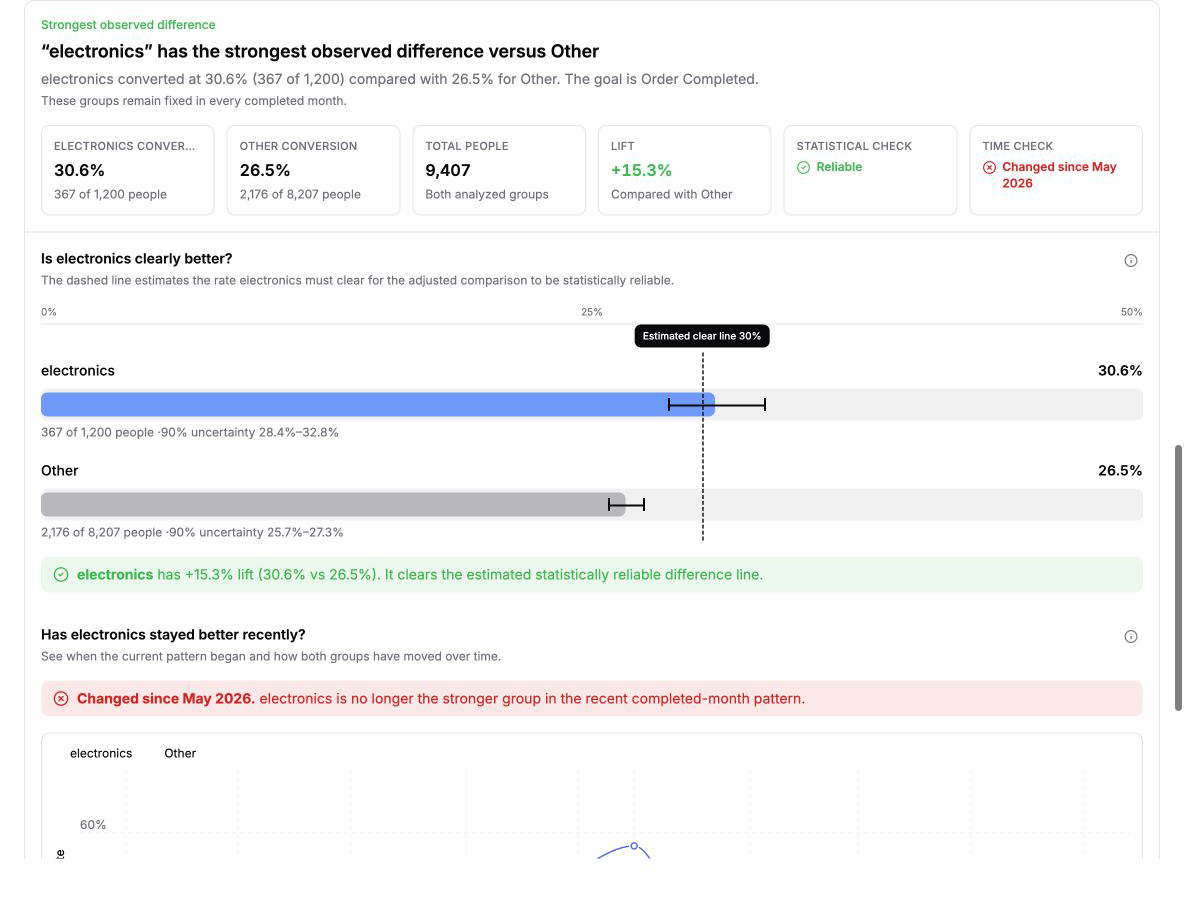Viewport: 1184px width, 900px height.
Task: Click the "50%" scale label above the bars
Action: [x=1131, y=312]
